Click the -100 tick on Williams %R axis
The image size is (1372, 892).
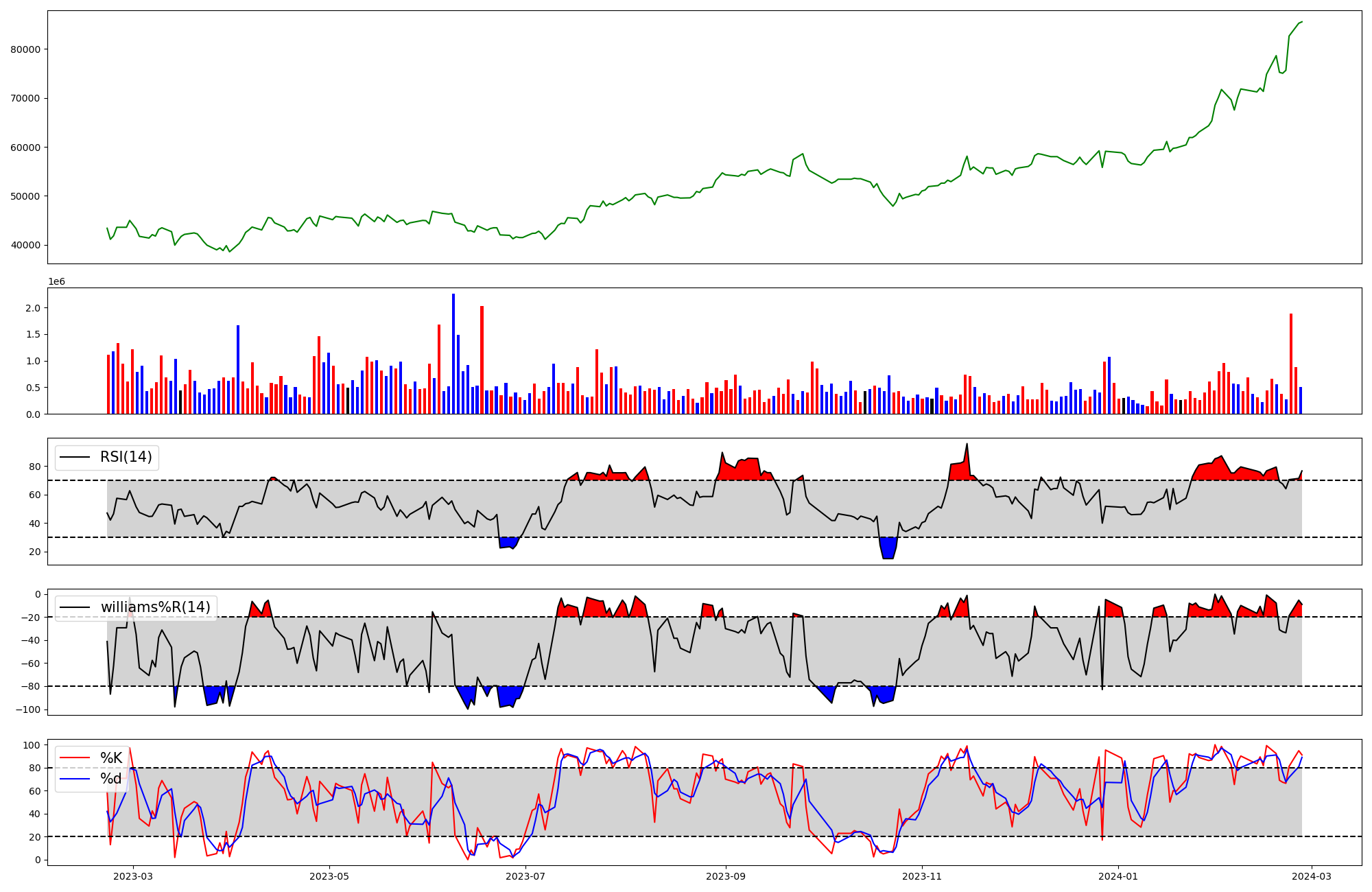click(x=29, y=709)
